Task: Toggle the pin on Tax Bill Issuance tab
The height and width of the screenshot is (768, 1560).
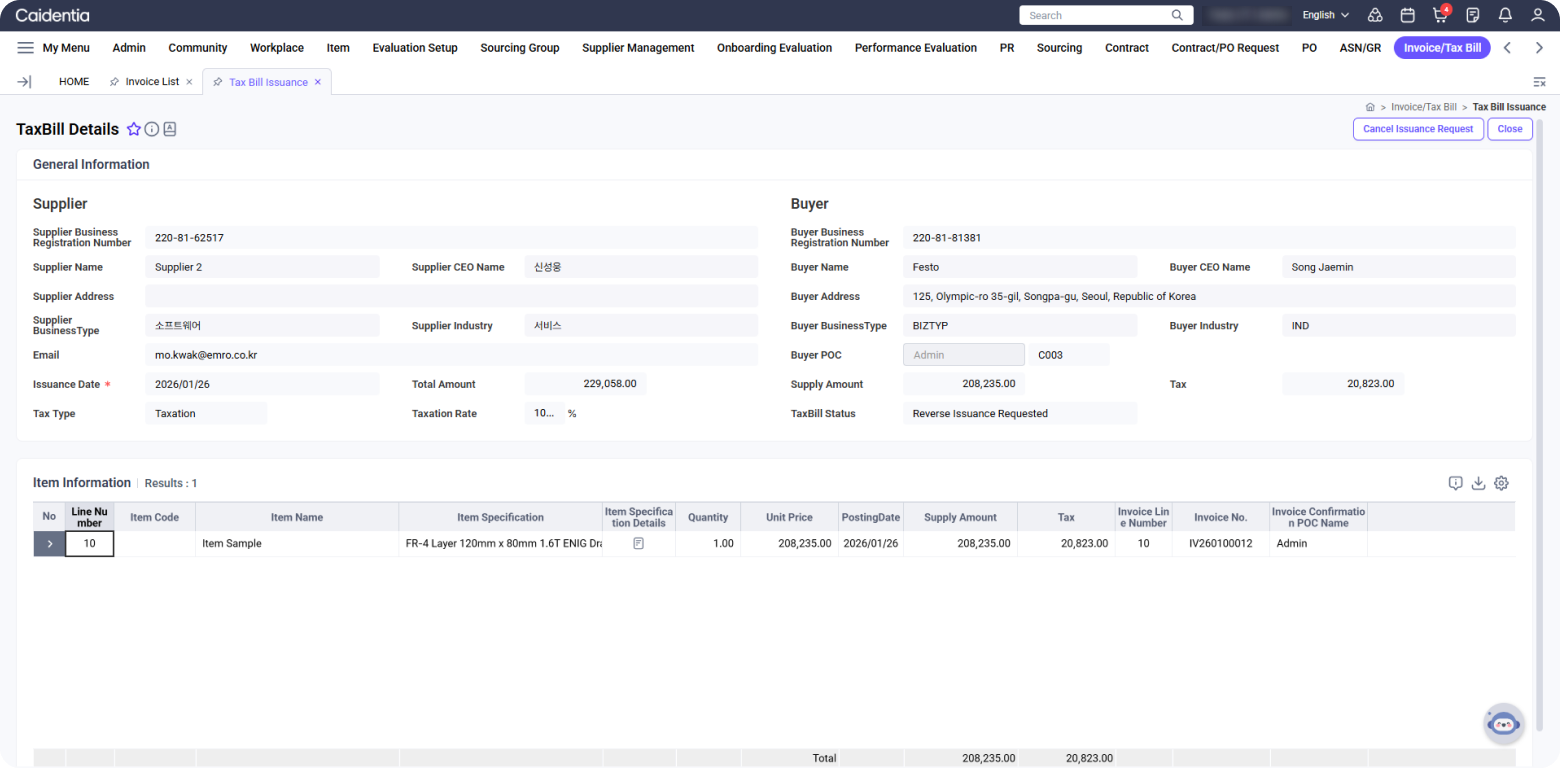Action: pos(218,82)
